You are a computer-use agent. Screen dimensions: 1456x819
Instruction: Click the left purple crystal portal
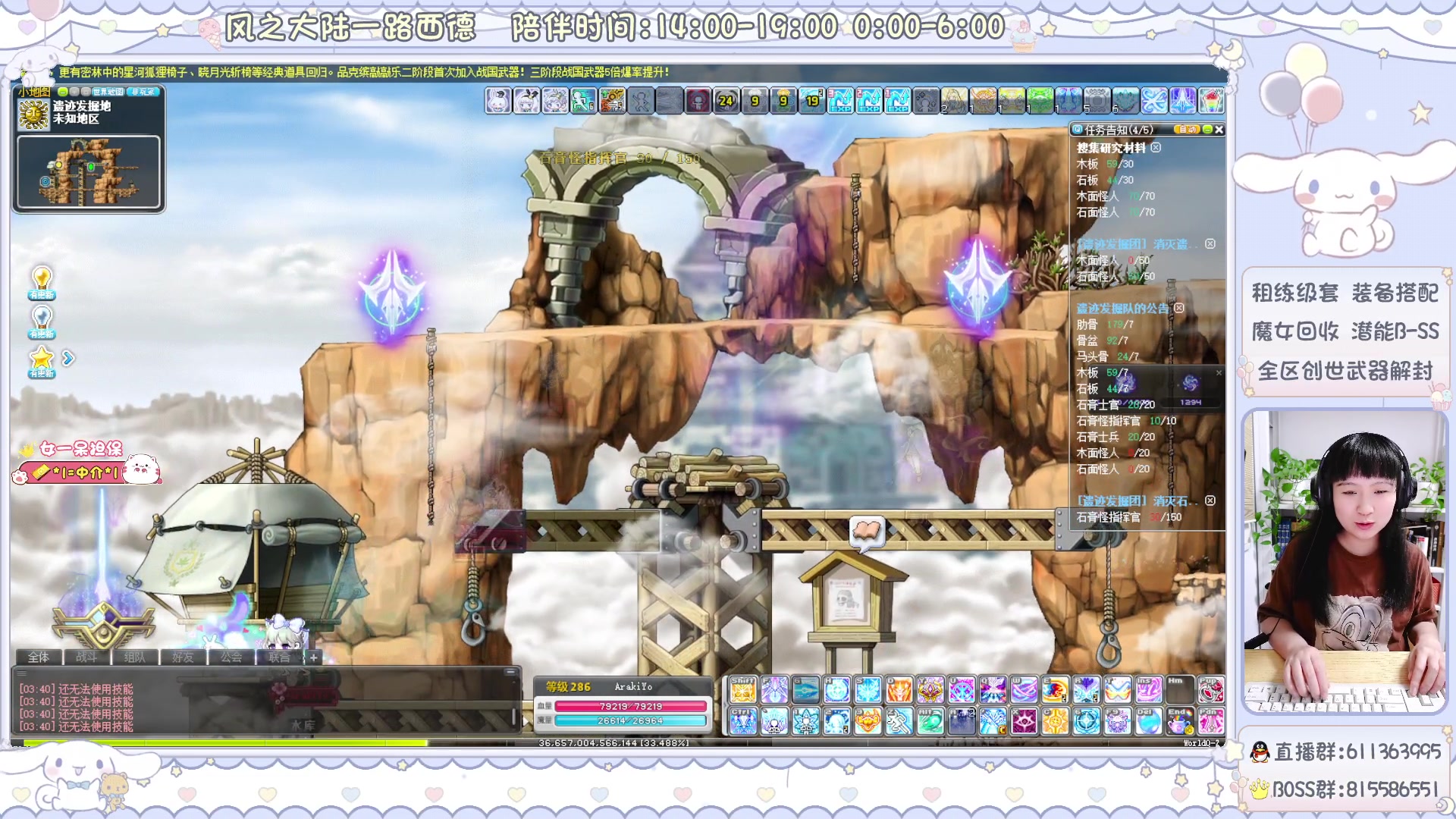392,297
